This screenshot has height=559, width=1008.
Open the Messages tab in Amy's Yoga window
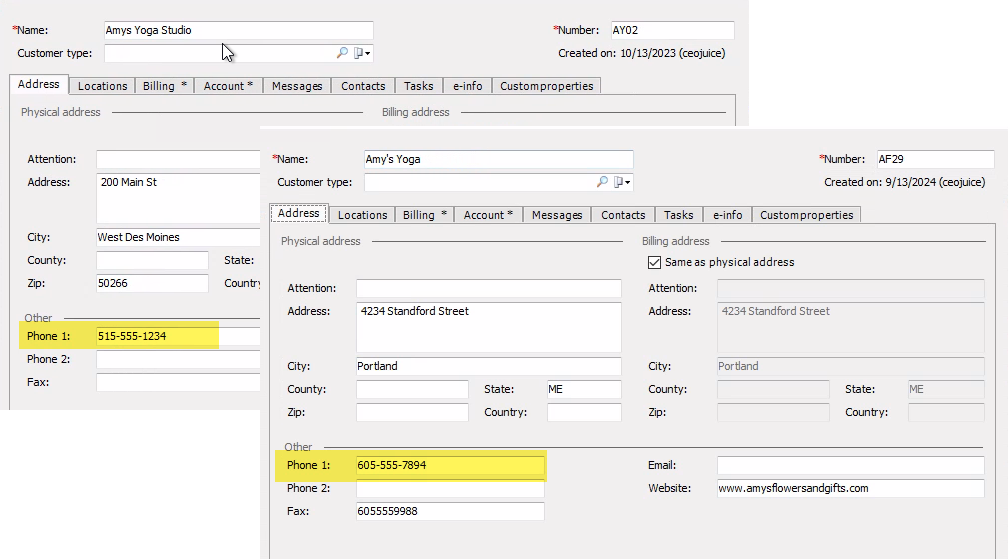[x=557, y=215]
